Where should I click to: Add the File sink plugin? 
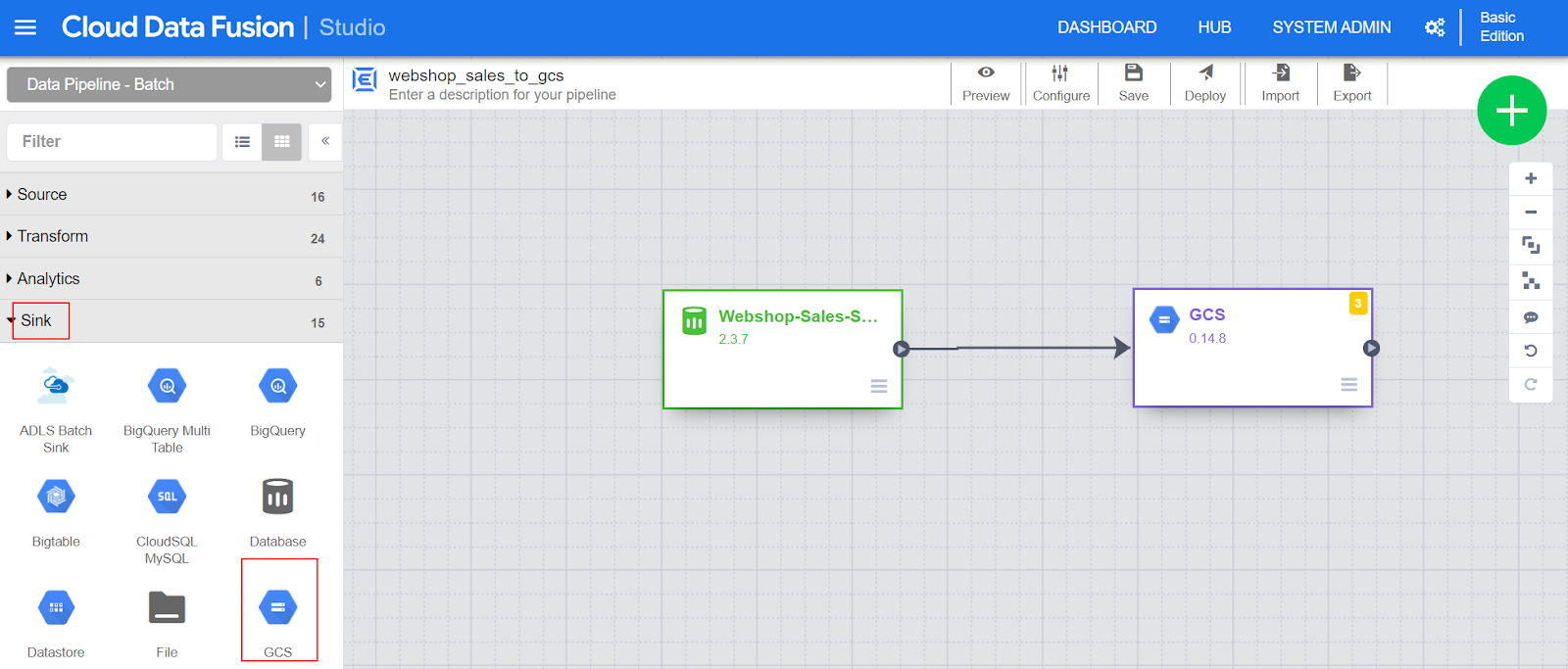click(x=167, y=624)
